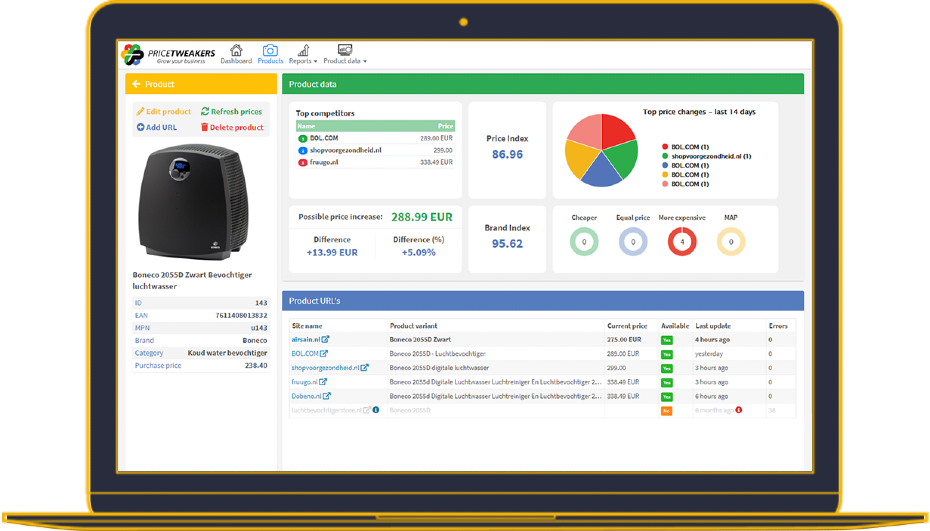Click the Brand Index value 95.62
930x531 pixels.
click(507, 244)
